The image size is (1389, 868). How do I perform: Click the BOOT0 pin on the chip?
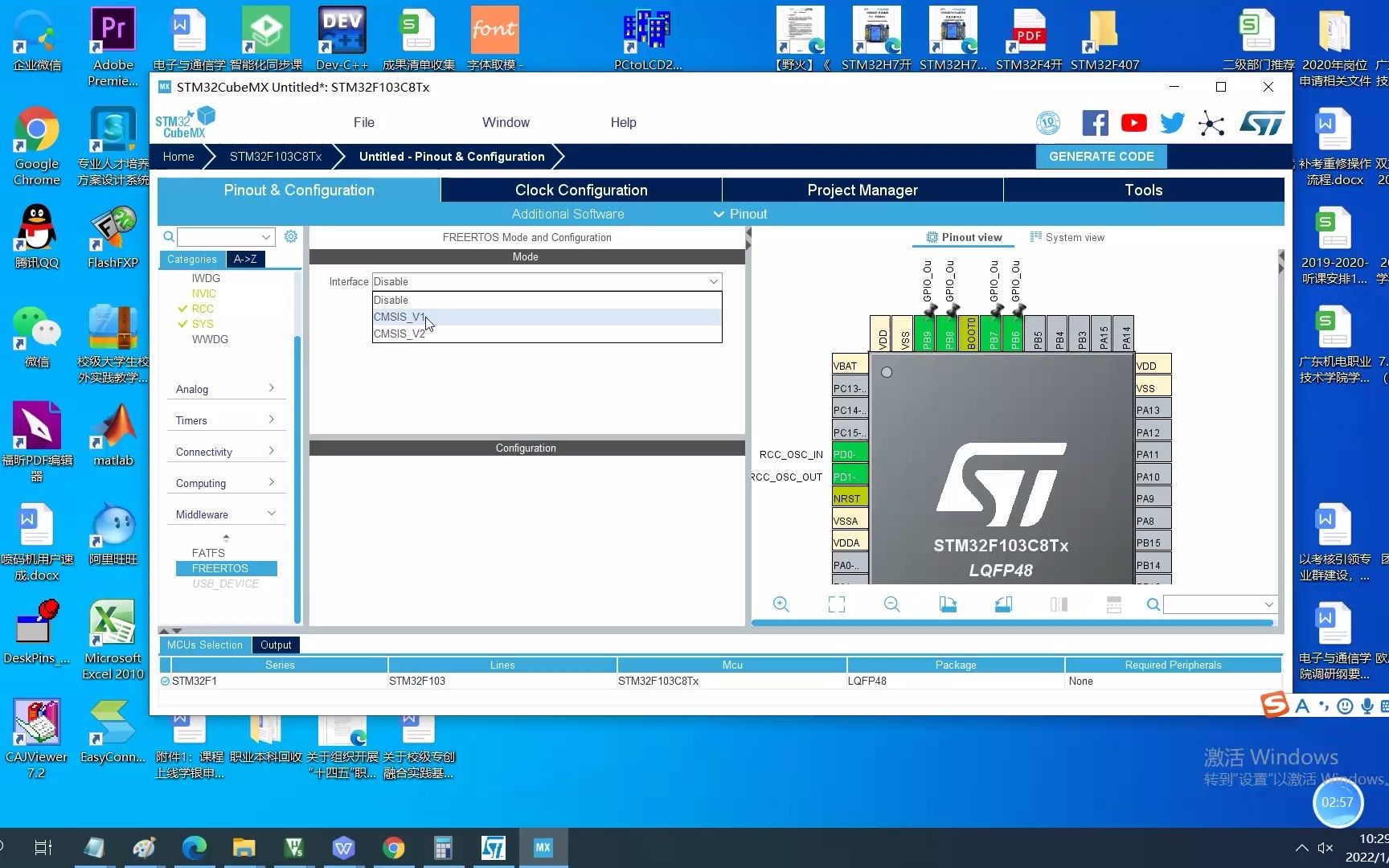(971, 334)
